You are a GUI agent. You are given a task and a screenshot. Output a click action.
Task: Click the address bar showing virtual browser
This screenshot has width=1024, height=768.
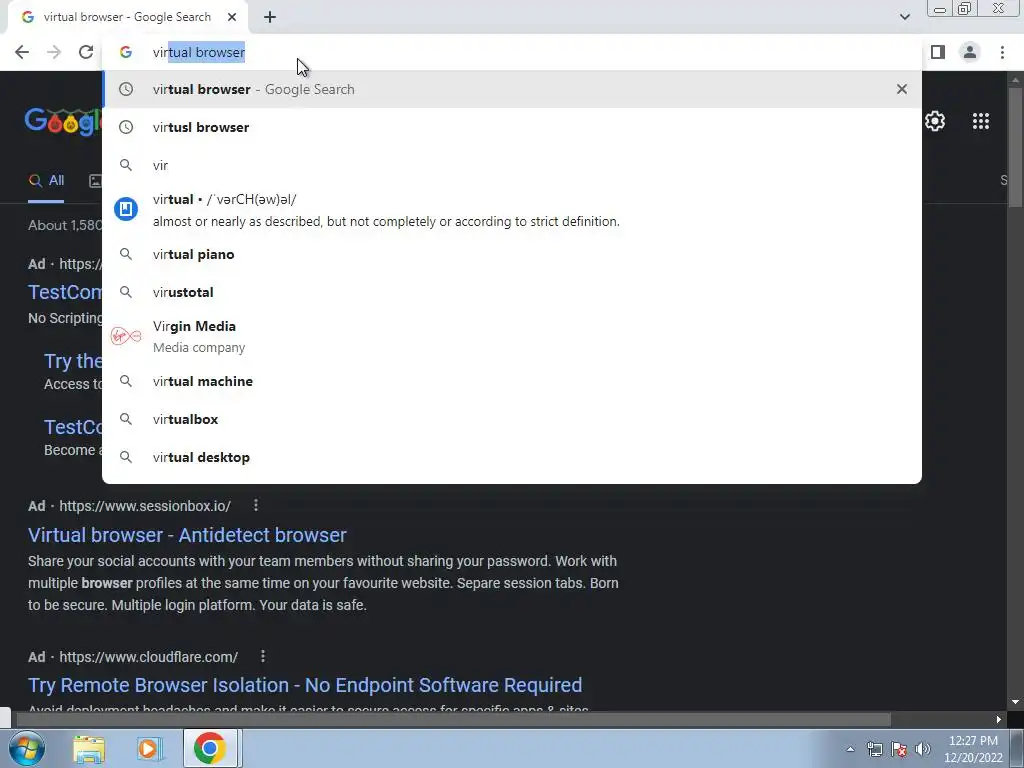[512, 52]
